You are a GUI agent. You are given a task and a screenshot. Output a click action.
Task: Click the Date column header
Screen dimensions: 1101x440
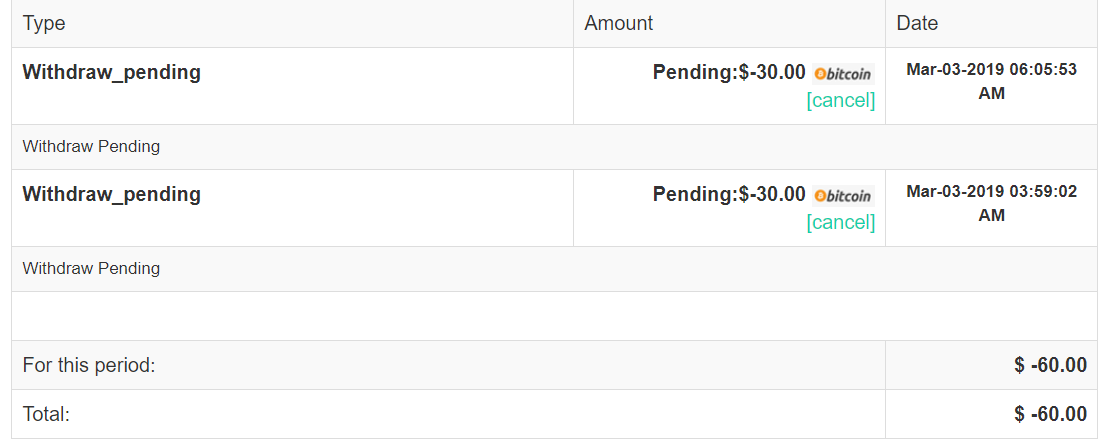[x=917, y=23]
